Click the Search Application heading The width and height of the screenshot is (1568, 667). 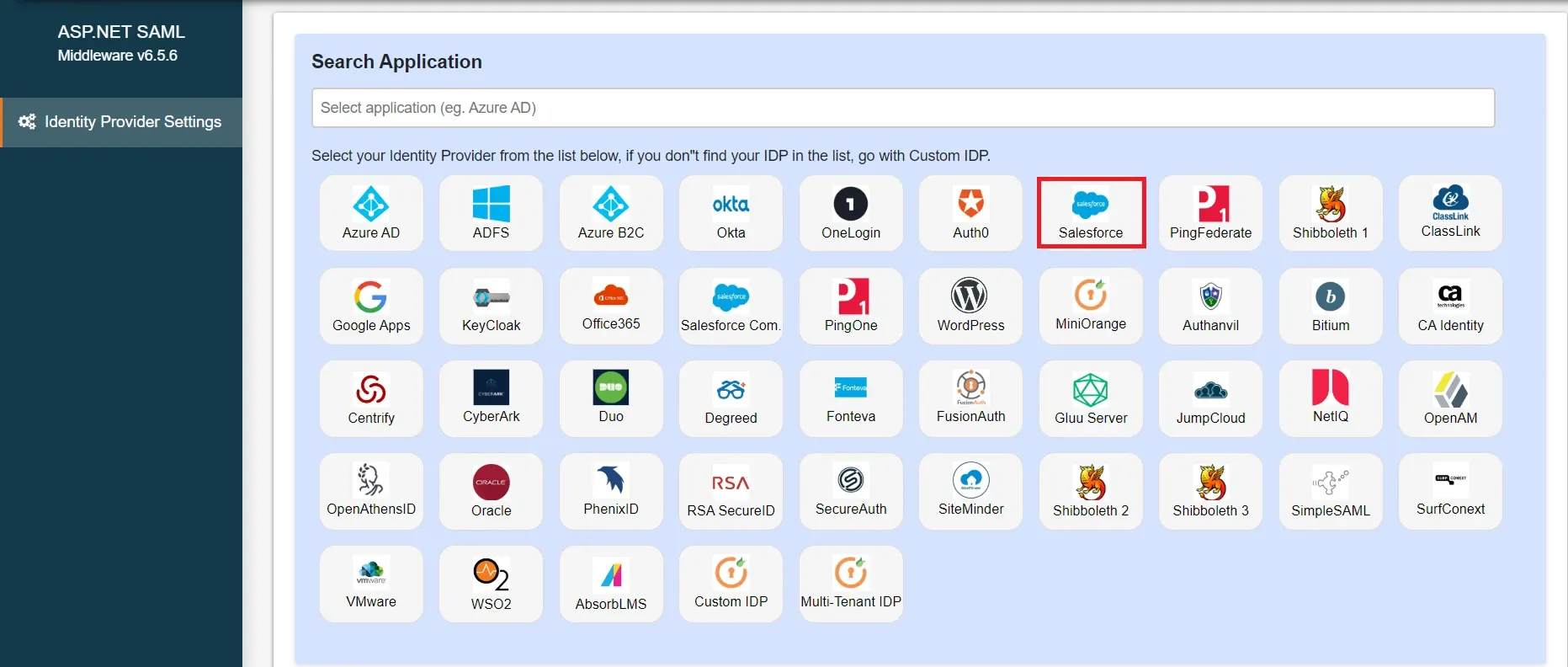point(396,61)
